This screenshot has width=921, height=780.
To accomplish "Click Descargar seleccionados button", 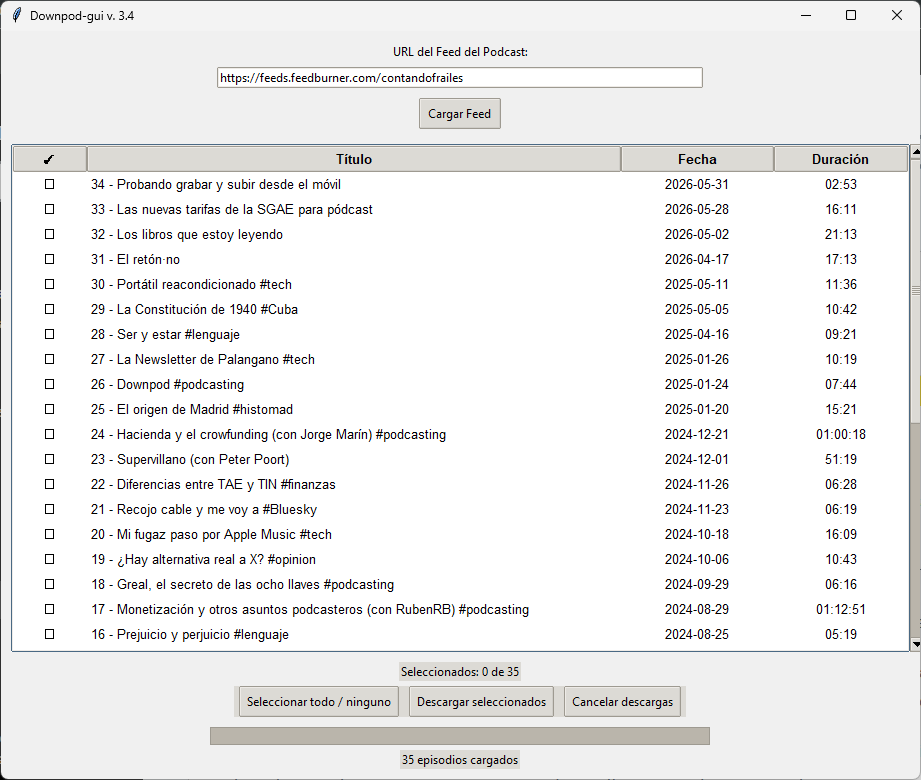I will tap(481, 701).
